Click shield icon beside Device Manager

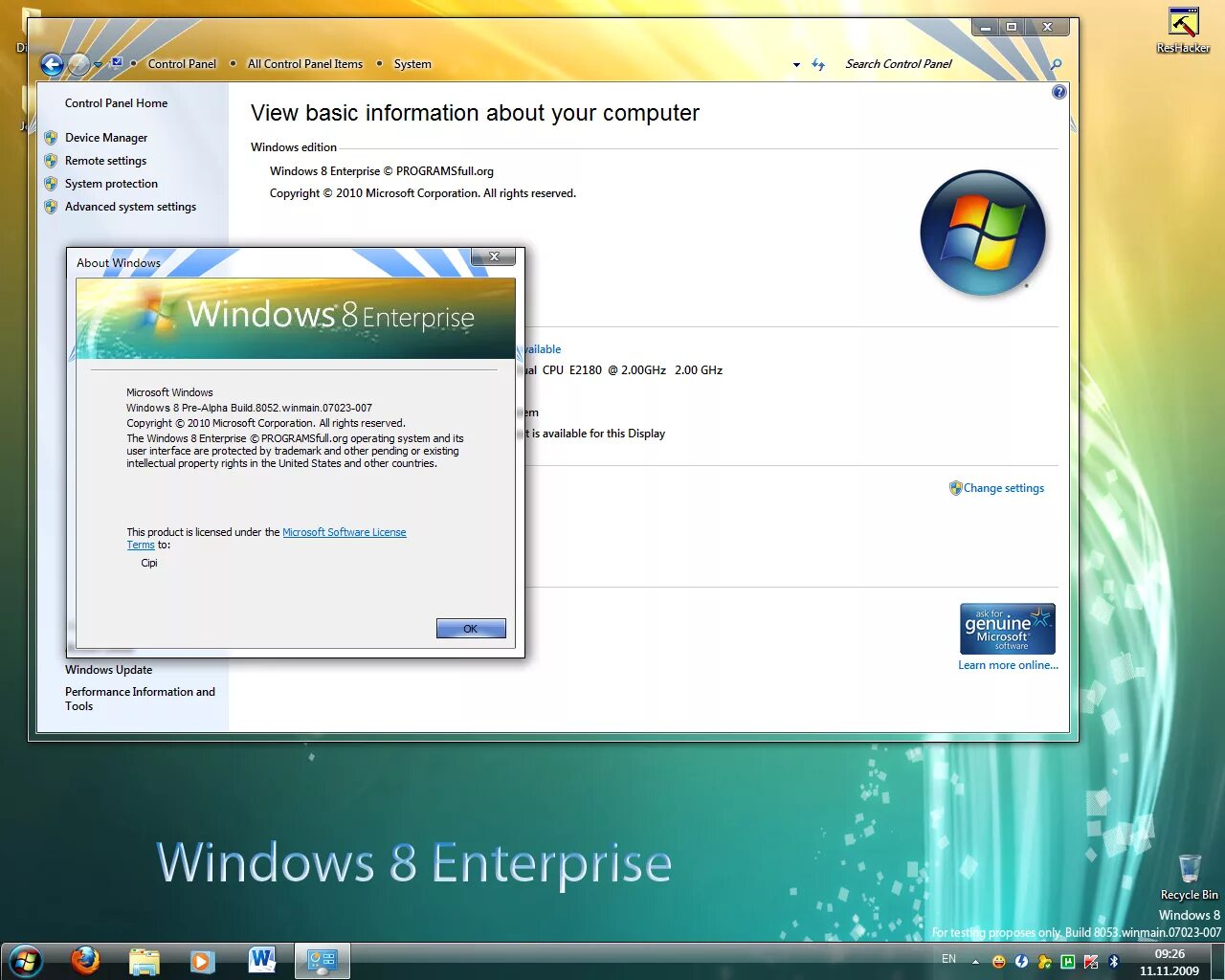pyautogui.click(x=51, y=138)
